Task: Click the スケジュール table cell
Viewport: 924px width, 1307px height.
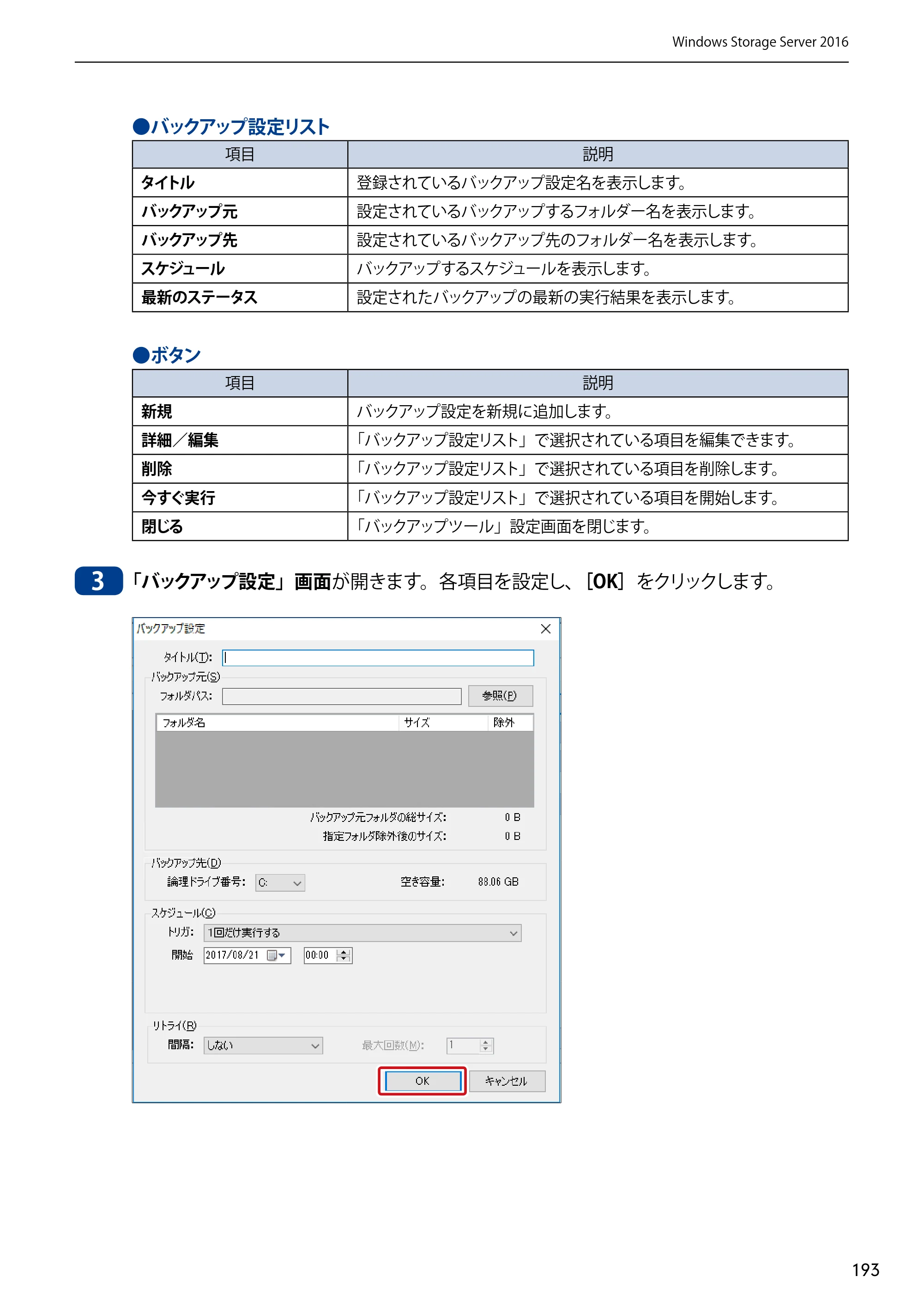Action: point(240,269)
